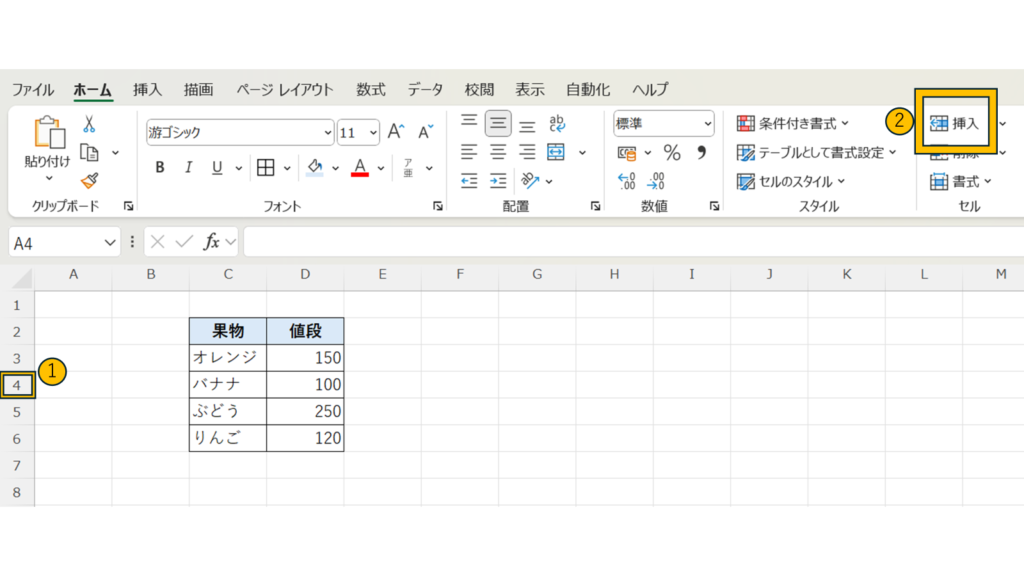Viewport: 1024px width, 576px height.
Task: Click the insert function fx icon
Action: 212,242
